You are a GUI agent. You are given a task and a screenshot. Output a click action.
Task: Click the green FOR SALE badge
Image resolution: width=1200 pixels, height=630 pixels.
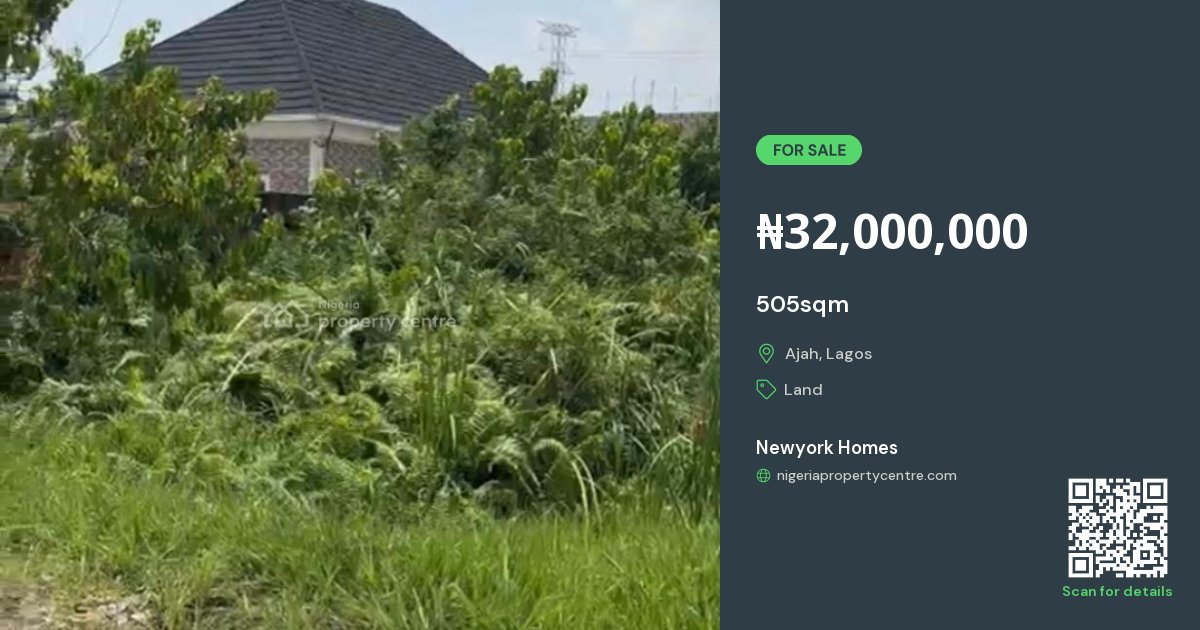point(809,150)
